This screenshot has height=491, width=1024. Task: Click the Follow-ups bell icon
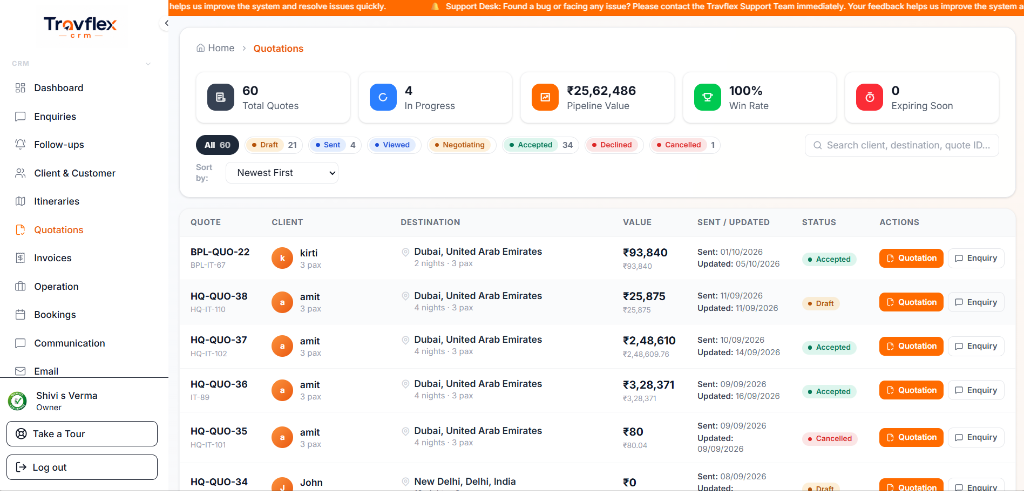20,145
